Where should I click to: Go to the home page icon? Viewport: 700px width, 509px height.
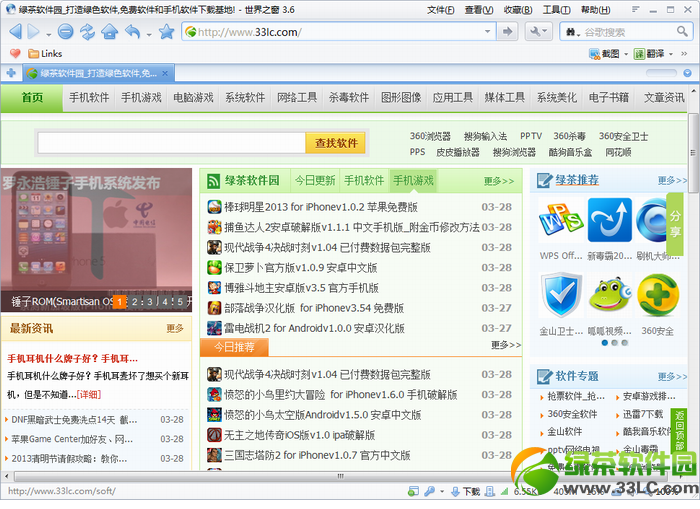point(109,32)
